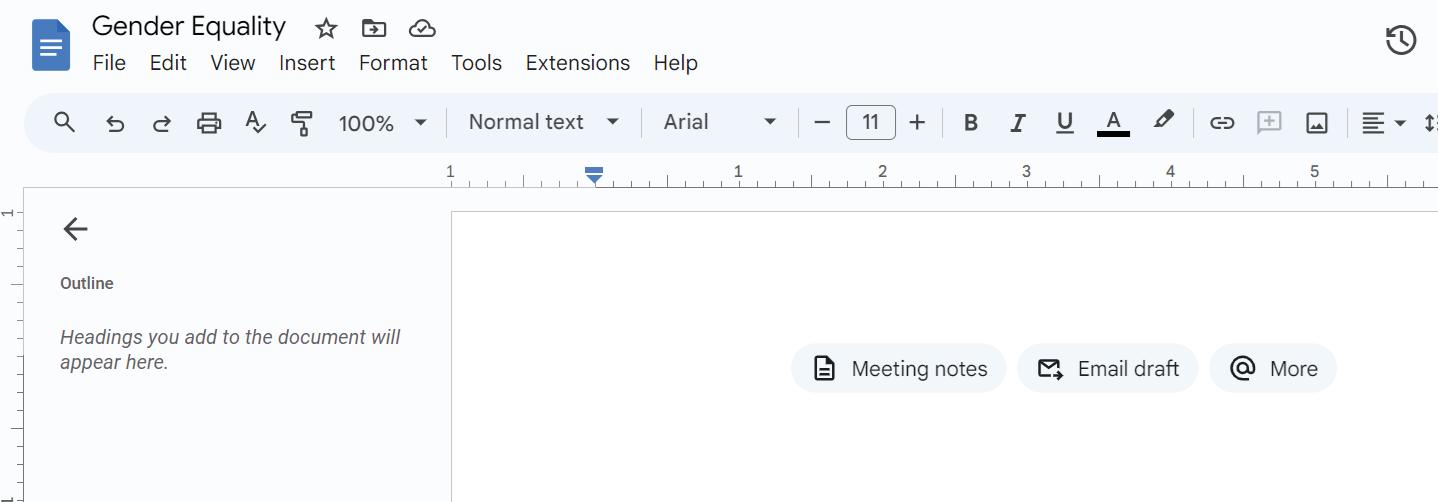Star the Gender Equality document
Screen dimensions: 1438x502
pos(326,28)
